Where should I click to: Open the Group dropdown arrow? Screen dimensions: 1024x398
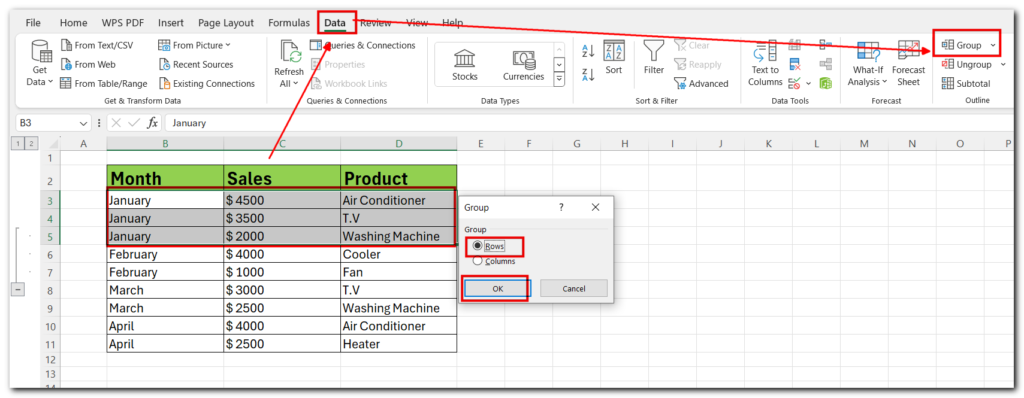click(993, 45)
